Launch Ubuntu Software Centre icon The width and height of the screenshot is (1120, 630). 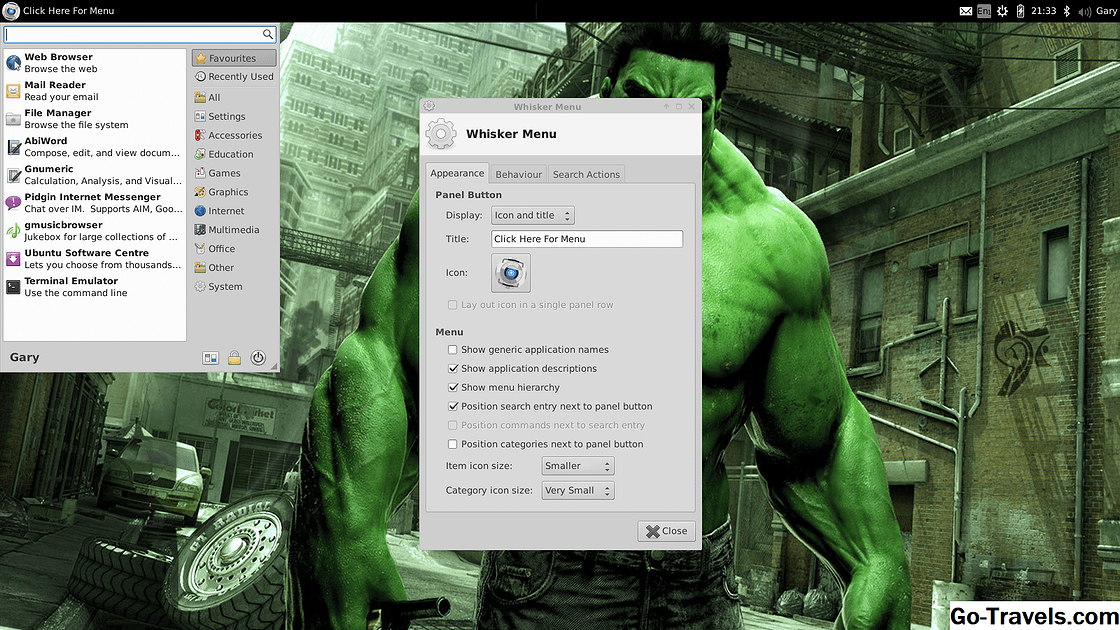(x=13, y=259)
